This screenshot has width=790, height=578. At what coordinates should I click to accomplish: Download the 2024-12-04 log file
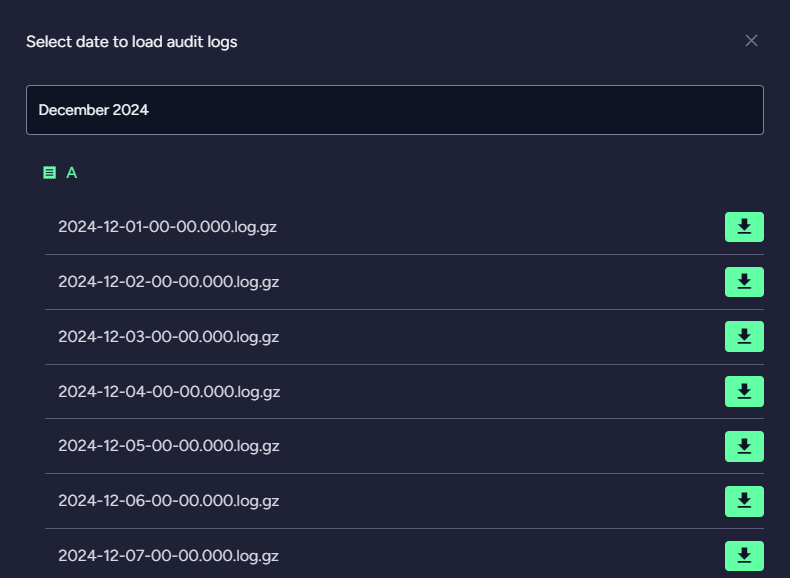[x=744, y=392]
